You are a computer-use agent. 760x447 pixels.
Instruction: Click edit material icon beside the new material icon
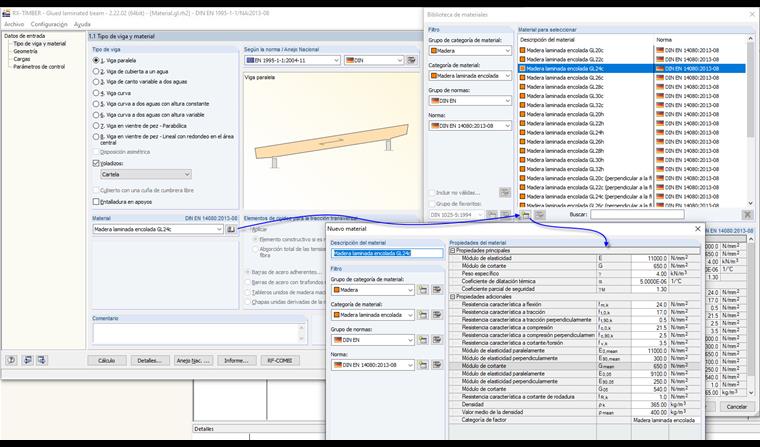click(x=539, y=215)
